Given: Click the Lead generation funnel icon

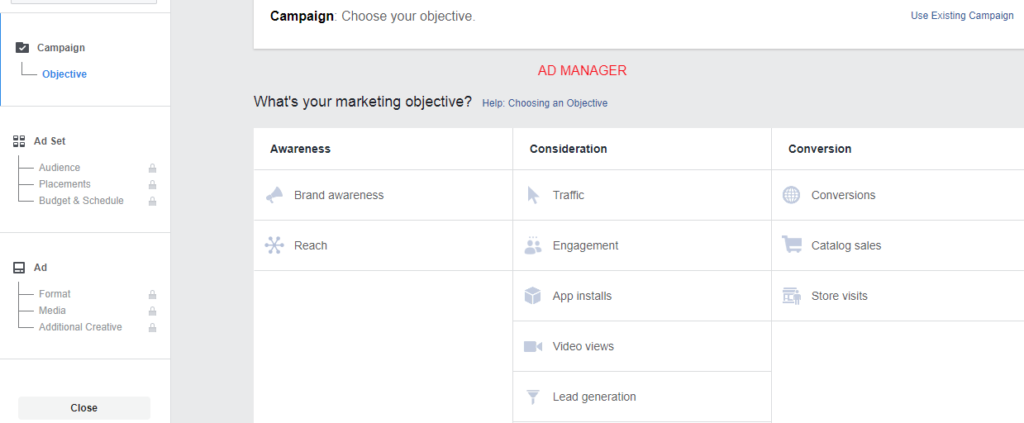Looking at the screenshot, I should click(x=533, y=397).
